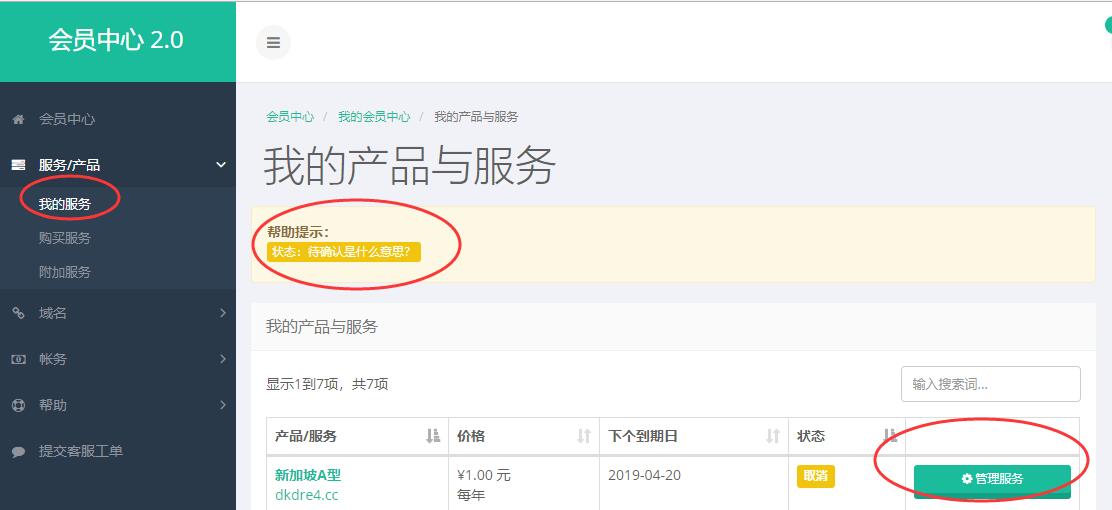Click the home icon beside 会员中心
The width and height of the screenshot is (1112, 510).
pyautogui.click(x=18, y=119)
